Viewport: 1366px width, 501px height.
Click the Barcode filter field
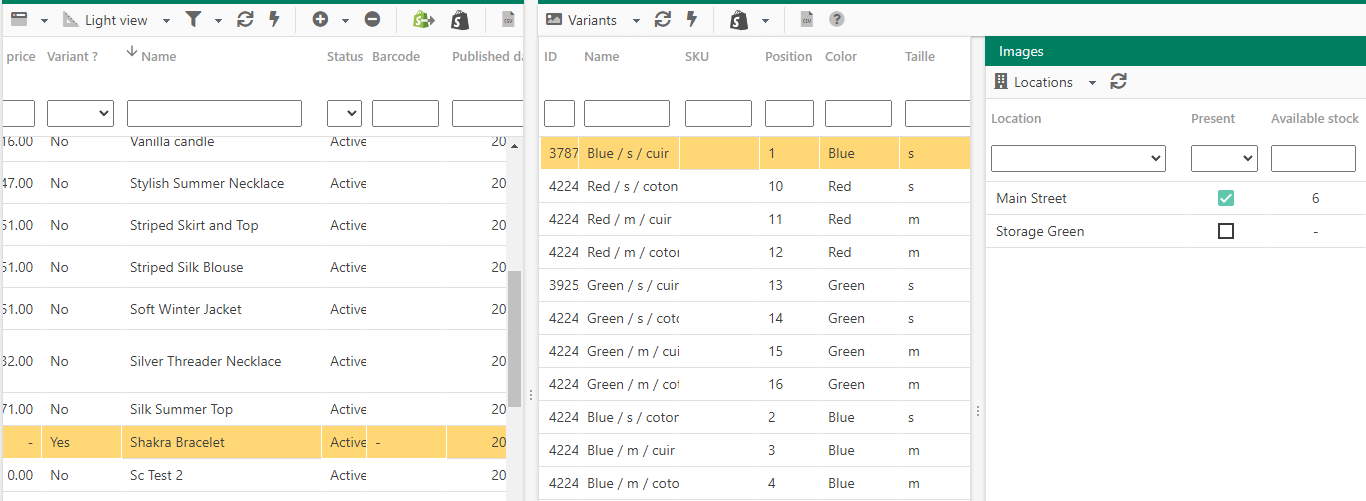pos(405,113)
